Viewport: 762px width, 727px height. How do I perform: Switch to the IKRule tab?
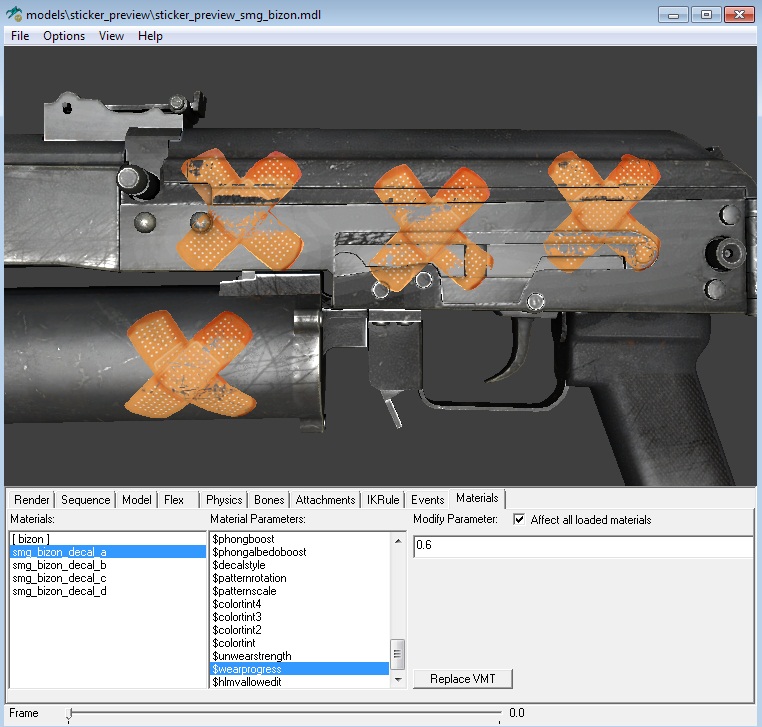click(383, 500)
